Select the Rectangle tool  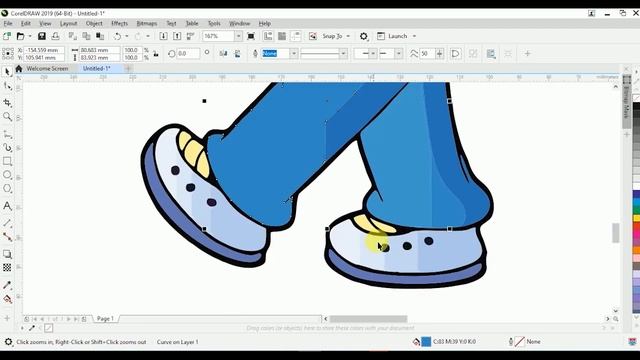tap(7, 161)
